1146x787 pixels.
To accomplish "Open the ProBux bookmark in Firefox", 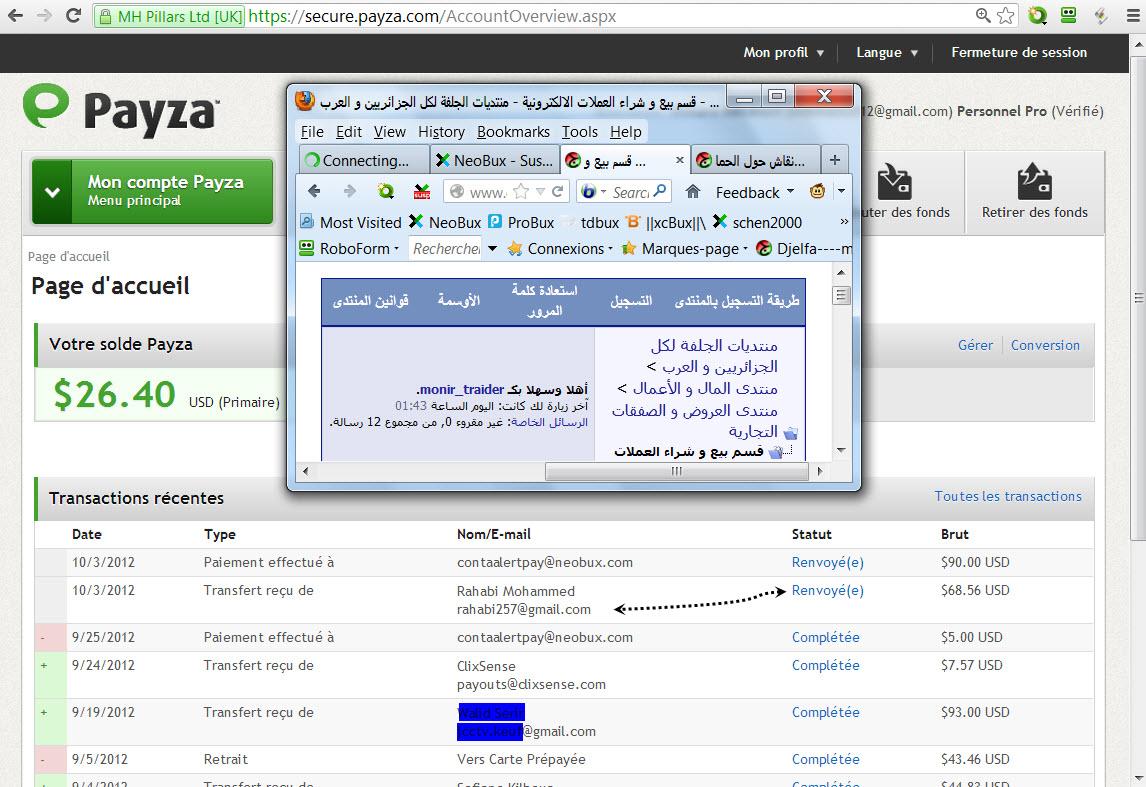I will [x=521, y=222].
